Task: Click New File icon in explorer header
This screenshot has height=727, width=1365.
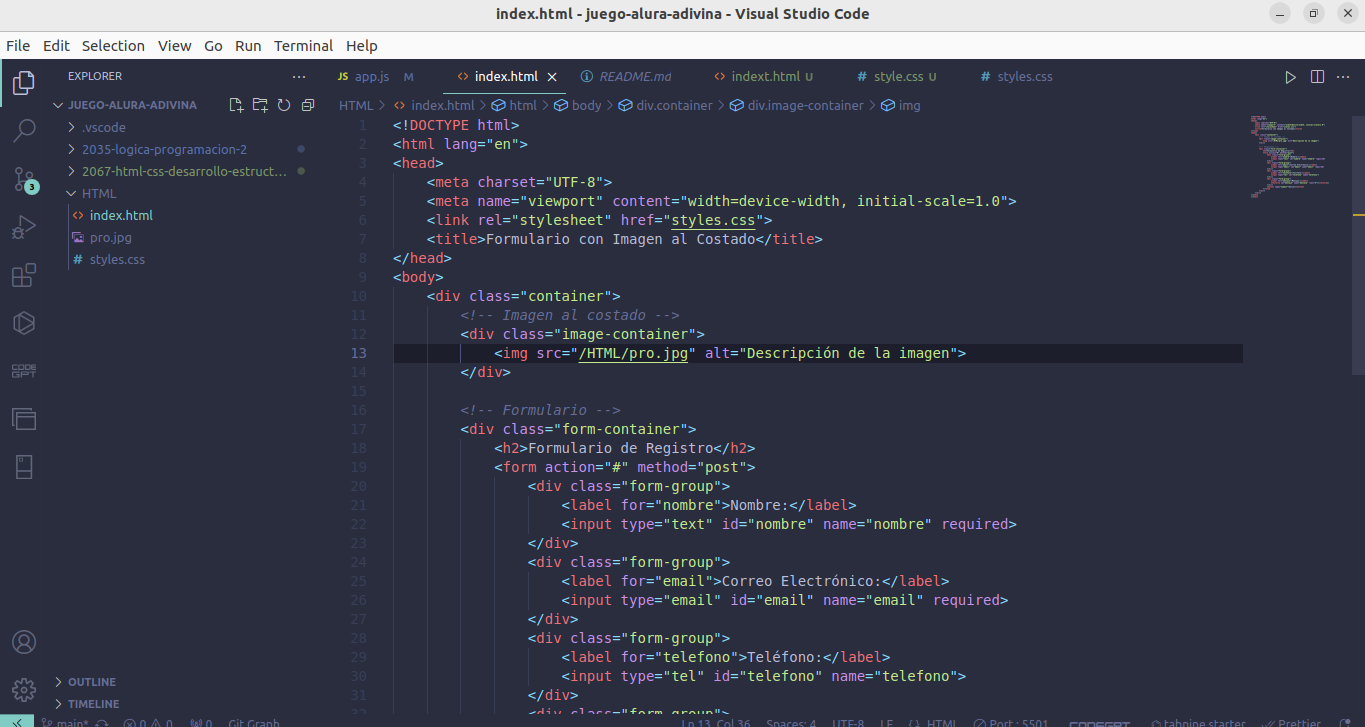Action: (x=236, y=105)
